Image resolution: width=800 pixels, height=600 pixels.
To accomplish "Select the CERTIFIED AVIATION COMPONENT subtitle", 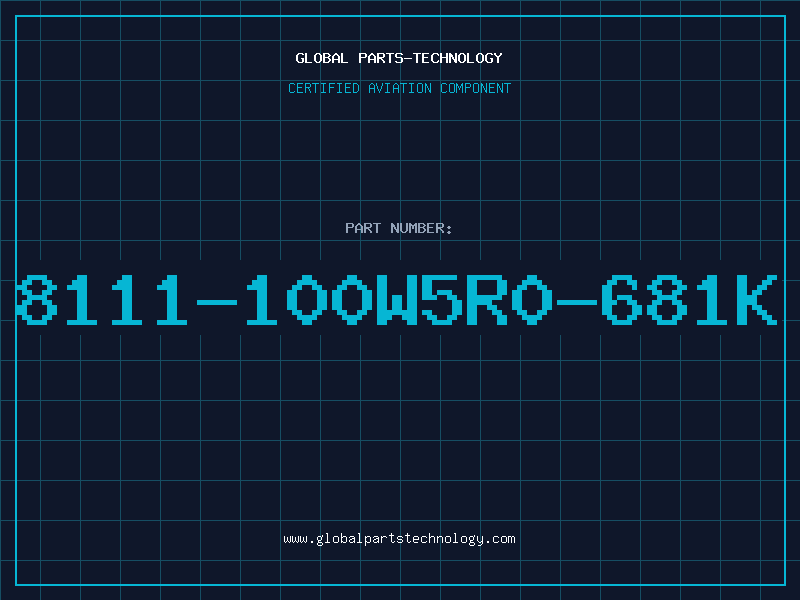I will (399, 88).
